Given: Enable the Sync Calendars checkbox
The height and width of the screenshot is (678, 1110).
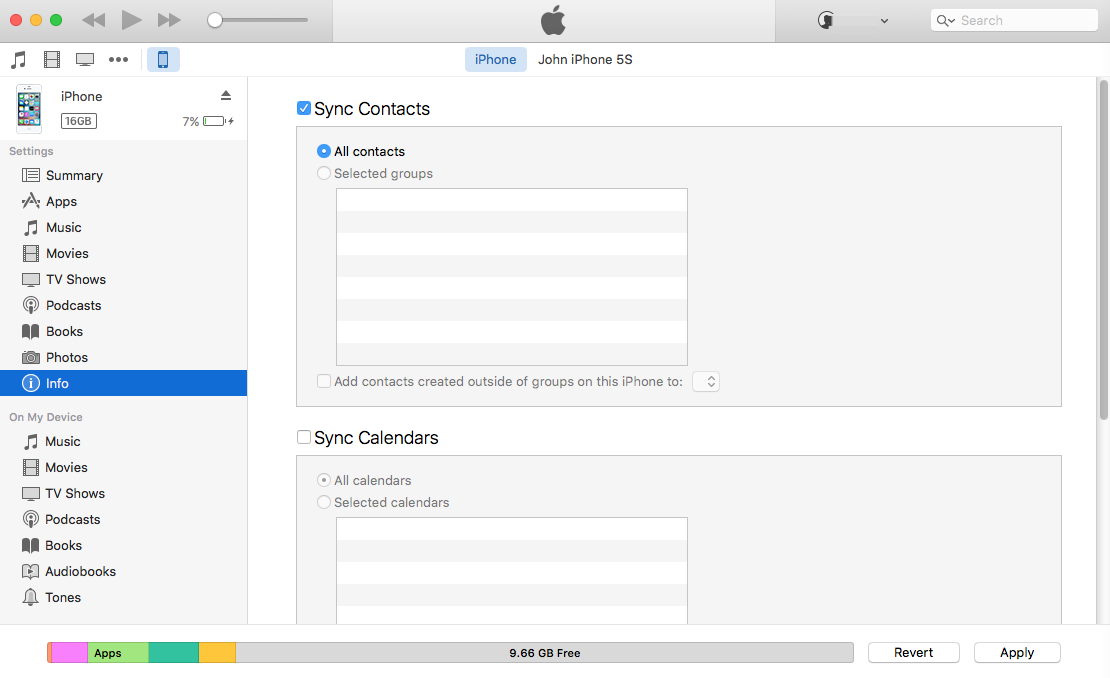Looking at the screenshot, I should tap(304, 437).
